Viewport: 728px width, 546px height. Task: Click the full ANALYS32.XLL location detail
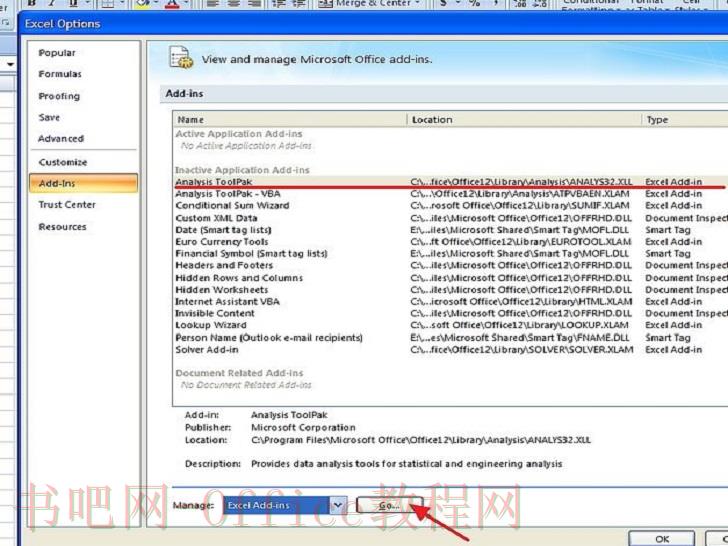(x=421, y=440)
